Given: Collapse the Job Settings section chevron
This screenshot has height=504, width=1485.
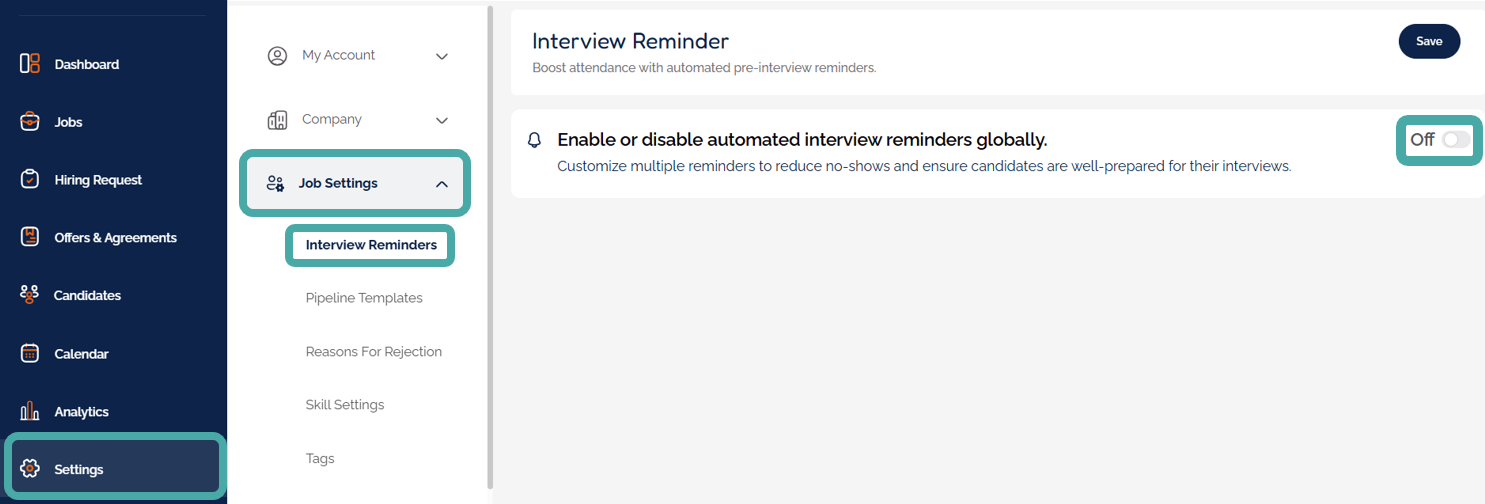Looking at the screenshot, I should point(442,184).
